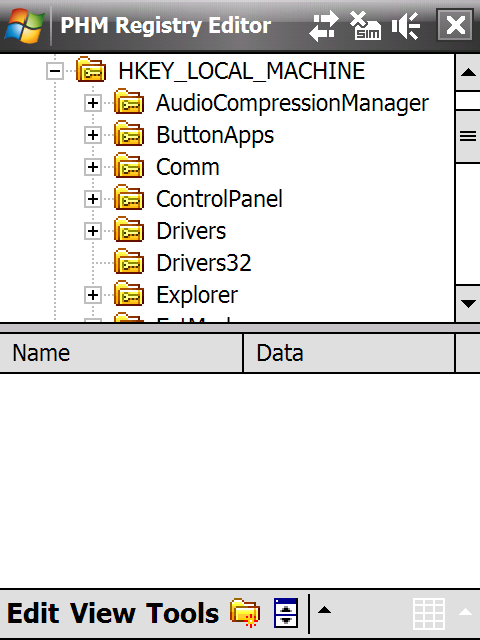Viewport: 480px width, 640px height.
Task: Select the ControlPanel folder icon
Action: (x=129, y=197)
